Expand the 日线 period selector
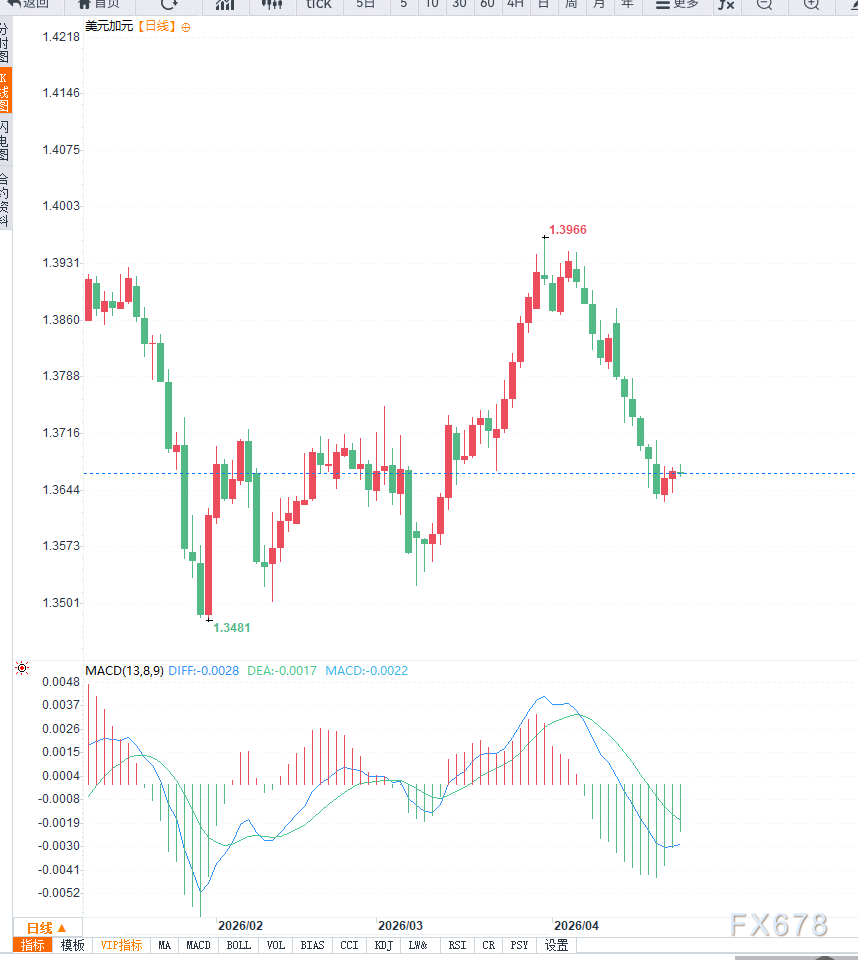Viewport: 858px width, 960px height. click(x=47, y=928)
